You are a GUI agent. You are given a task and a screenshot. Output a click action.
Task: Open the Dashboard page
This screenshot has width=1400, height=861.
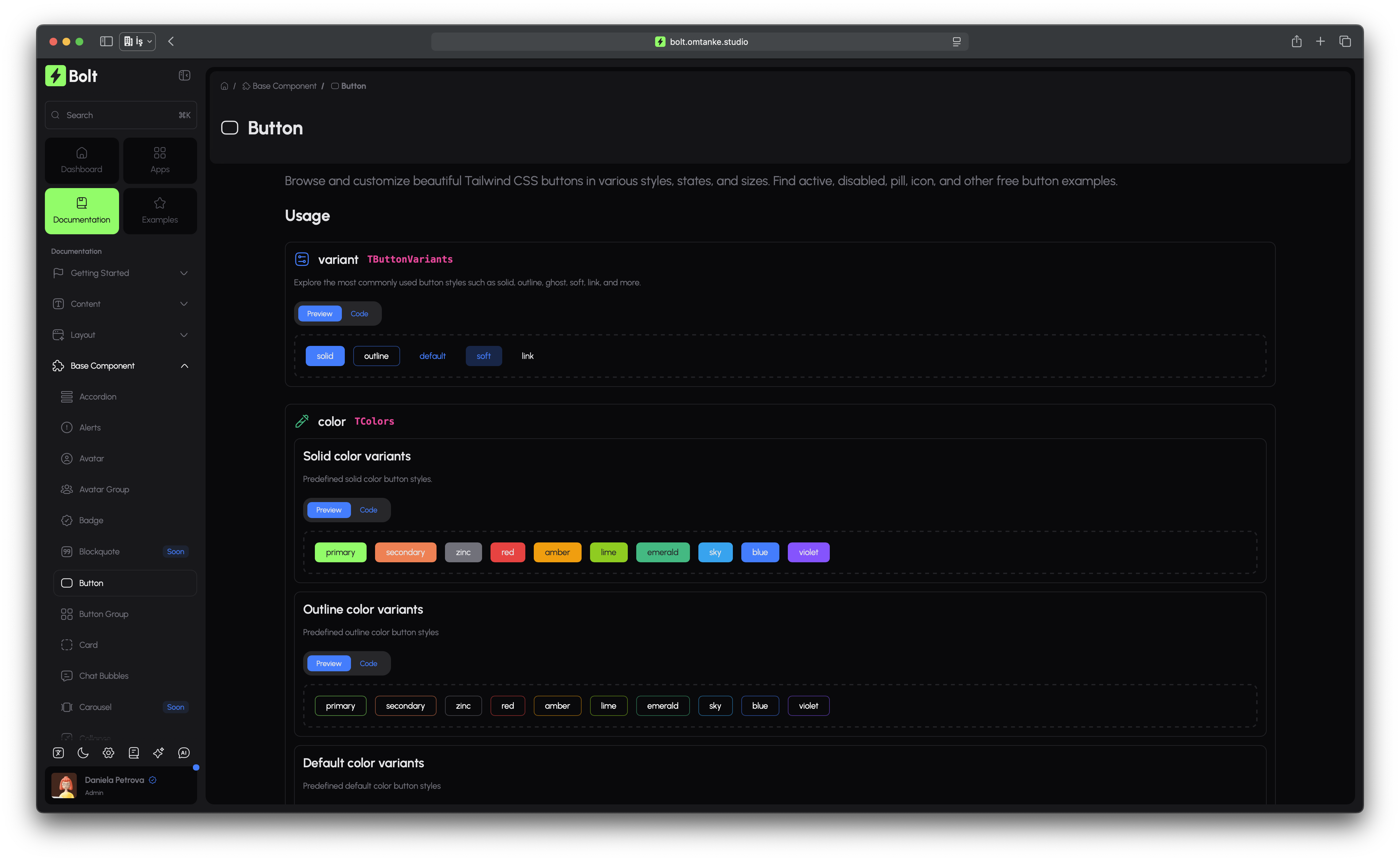(x=81, y=160)
